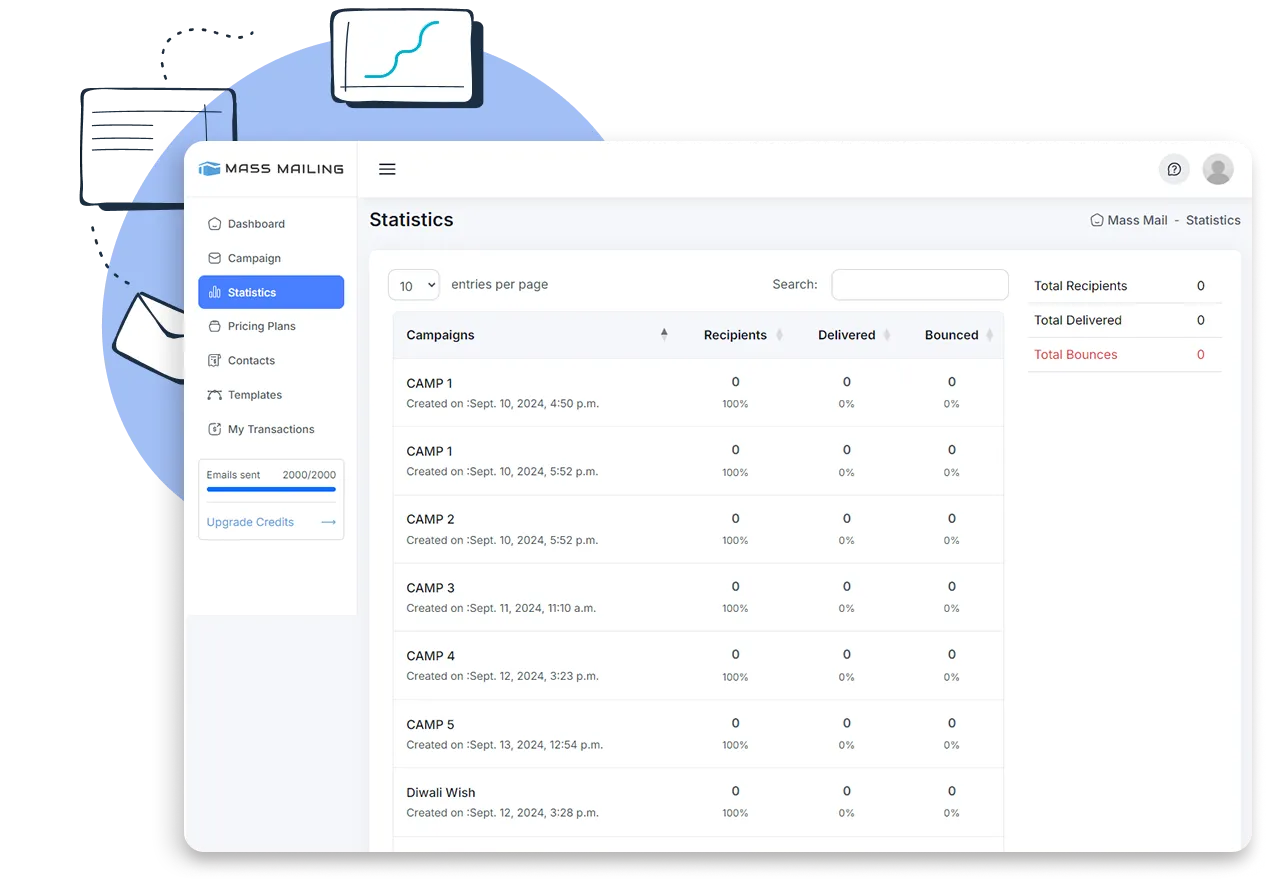
Task: Go to Contacts in the sidebar
Action: pyautogui.click(x=251, y=361)
